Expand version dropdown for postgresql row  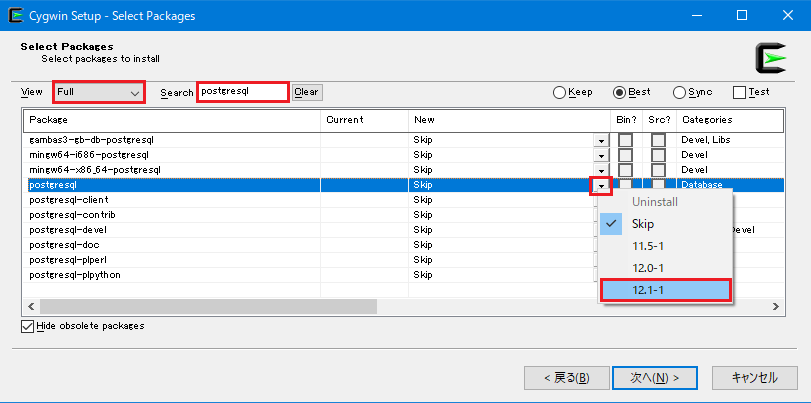[x=601, y=186]
